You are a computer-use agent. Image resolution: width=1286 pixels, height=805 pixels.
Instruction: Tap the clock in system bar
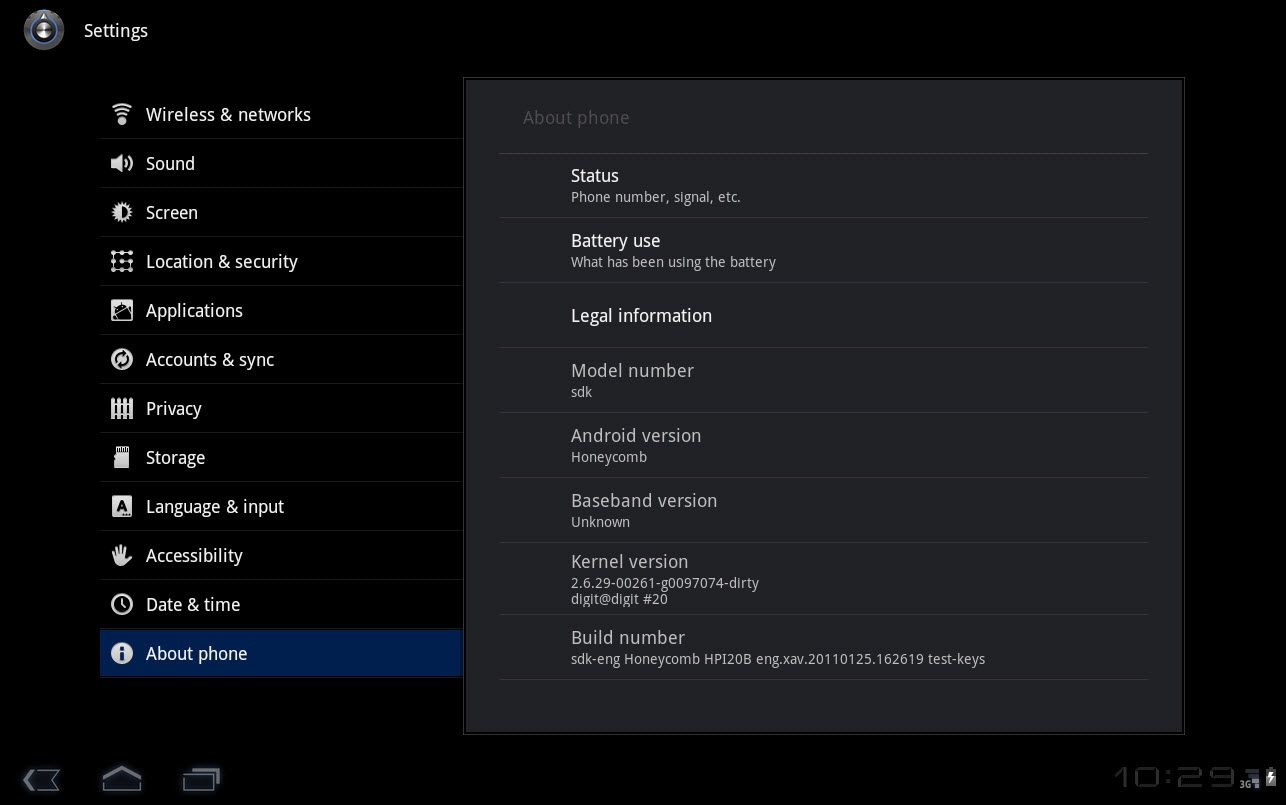1174,778
